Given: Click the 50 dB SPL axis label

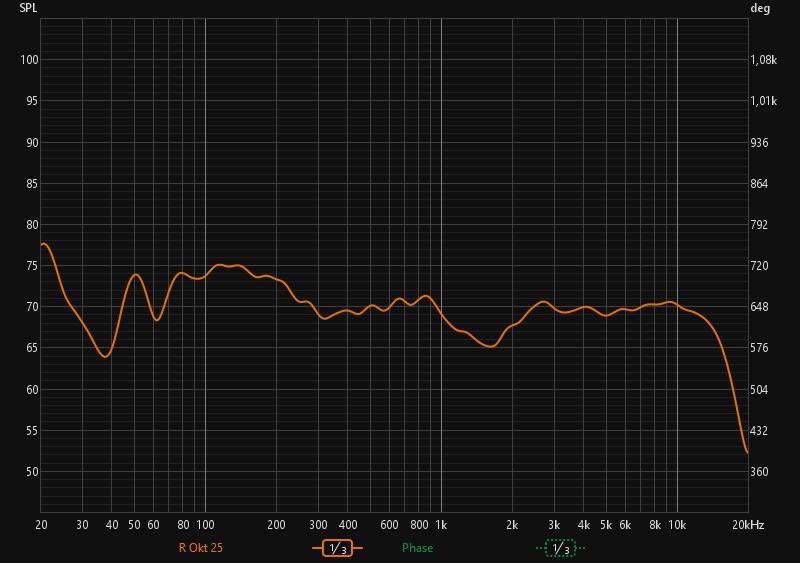Looking at the screenshot, I should pos(31,472).
